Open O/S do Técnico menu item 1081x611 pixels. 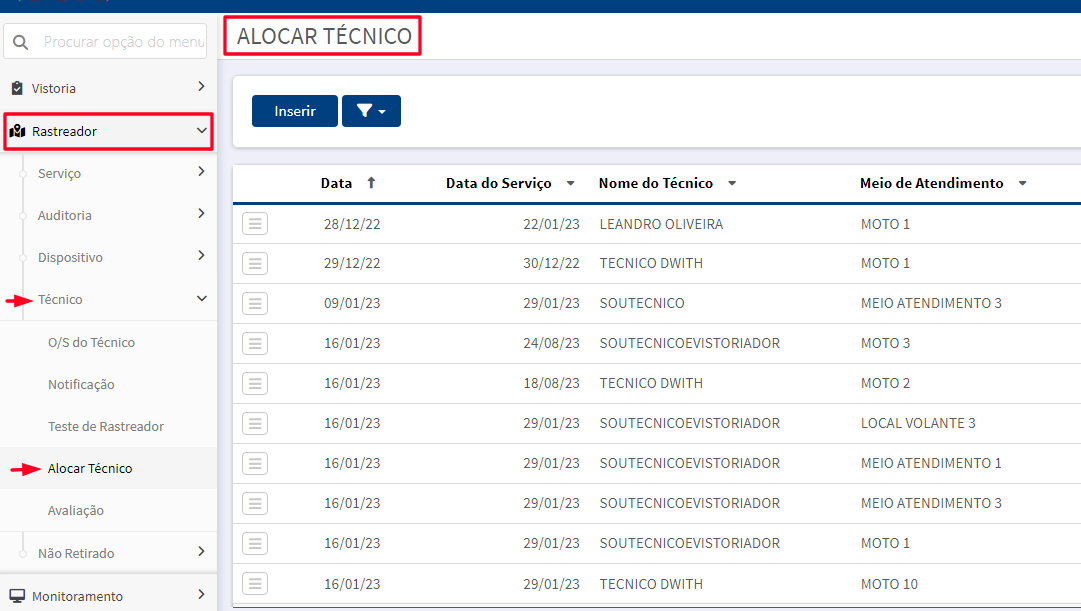[x=91, y=343]
